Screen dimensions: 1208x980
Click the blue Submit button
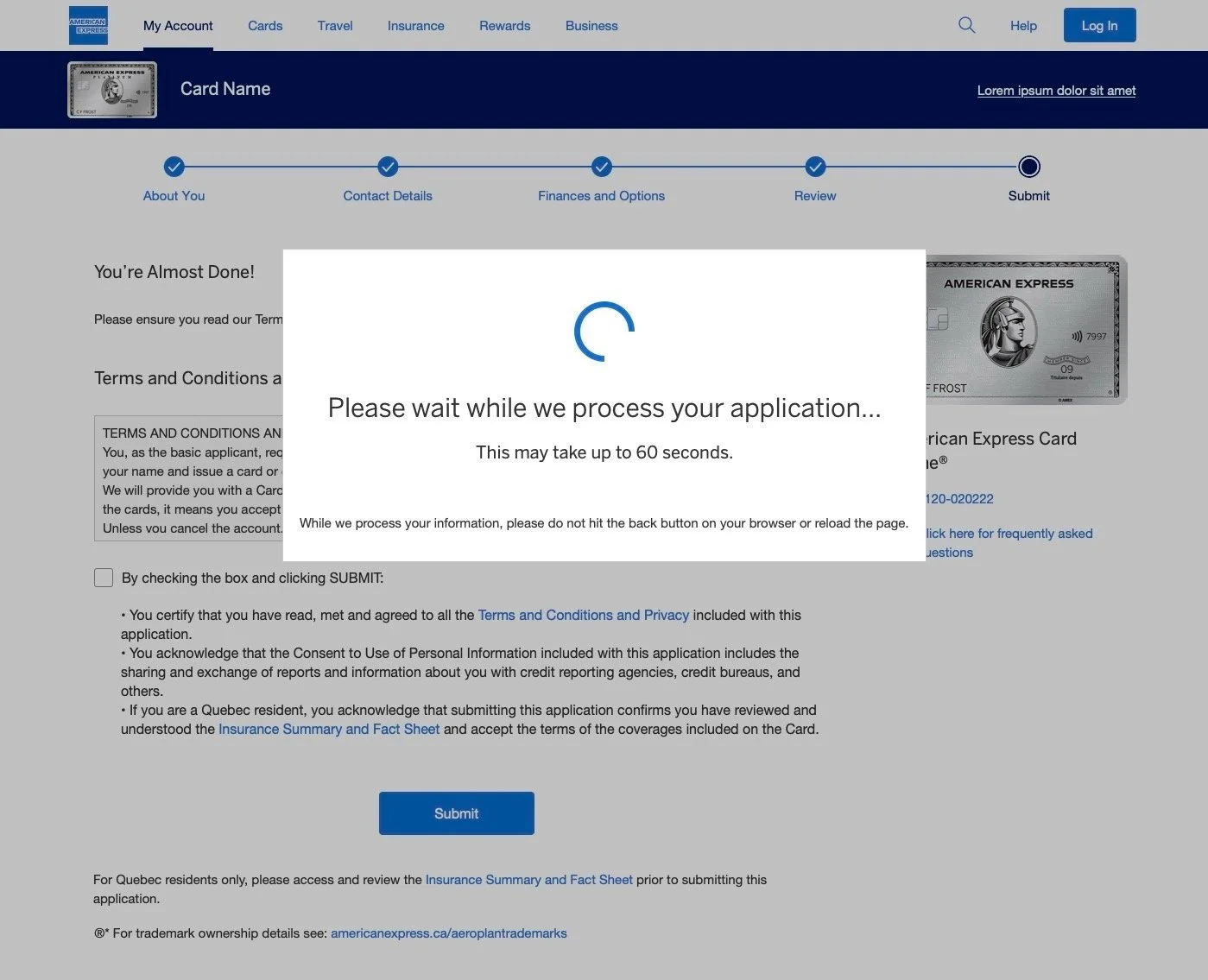click(x=457, y=813)
